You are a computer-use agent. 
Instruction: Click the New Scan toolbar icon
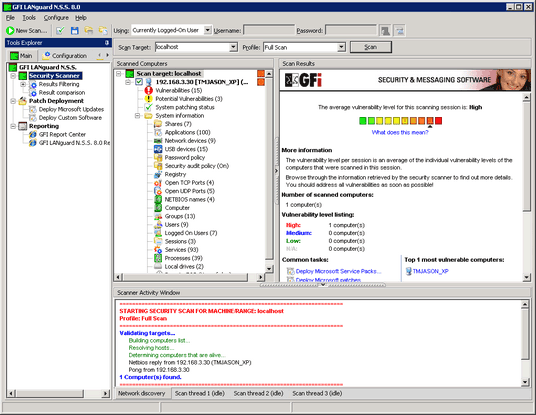[x=10, y=30]
